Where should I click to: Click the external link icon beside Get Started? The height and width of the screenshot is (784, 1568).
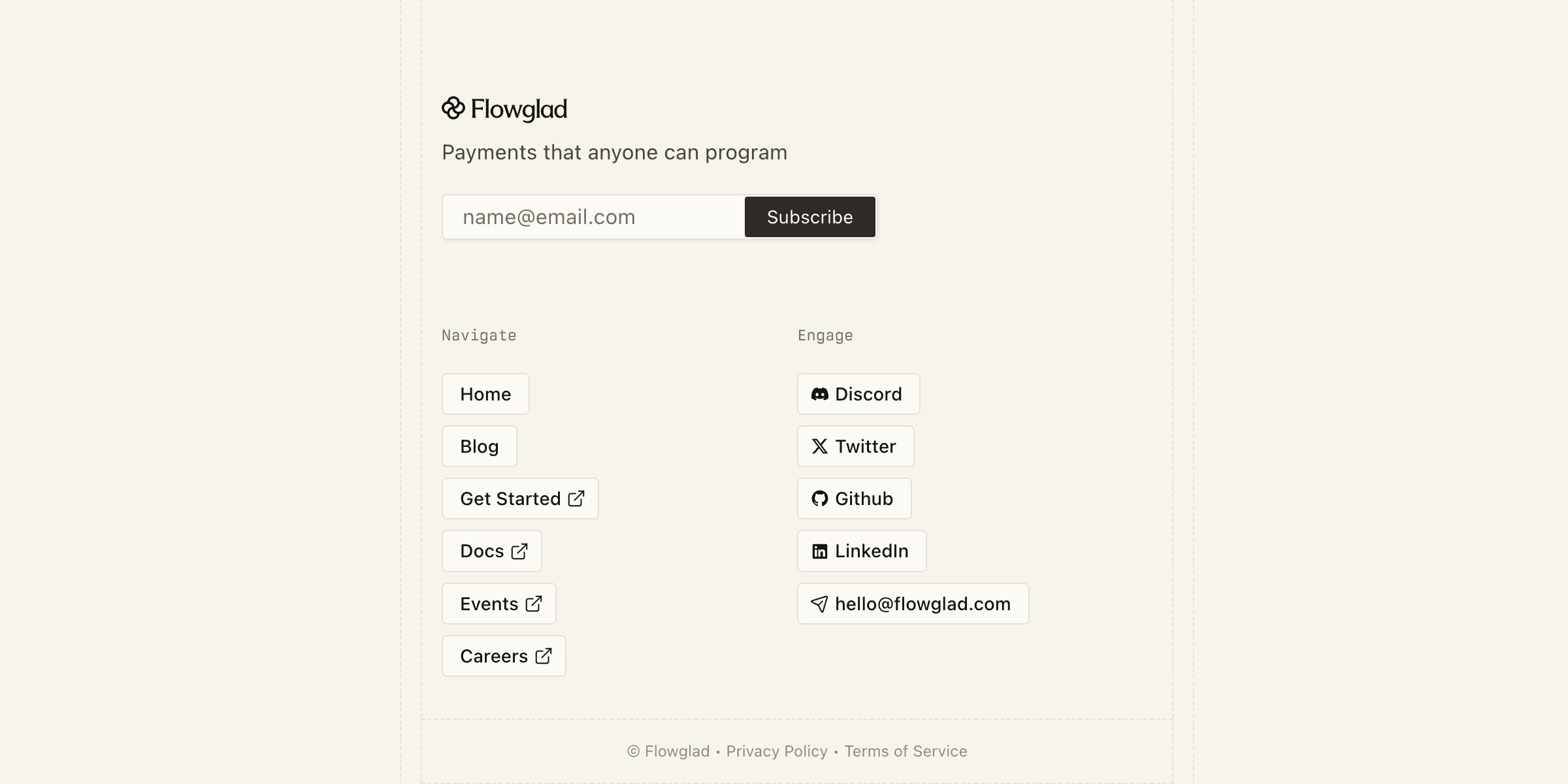(576, 498)
